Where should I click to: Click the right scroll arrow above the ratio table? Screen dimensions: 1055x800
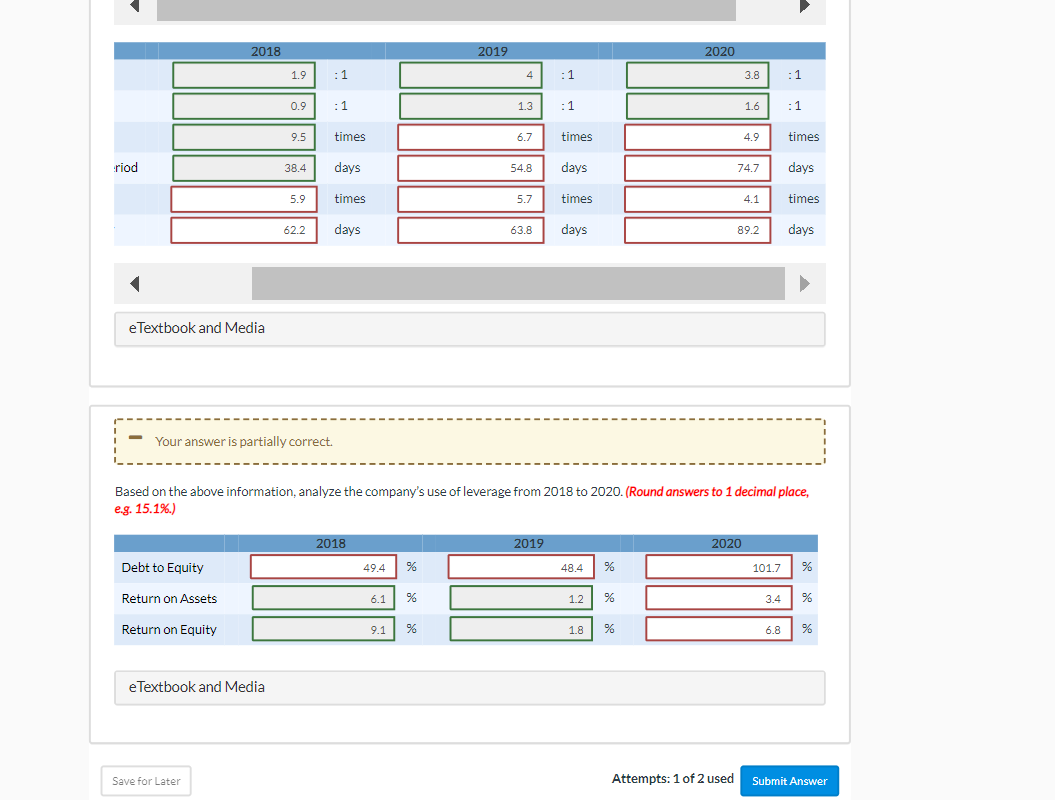point(806,9)
